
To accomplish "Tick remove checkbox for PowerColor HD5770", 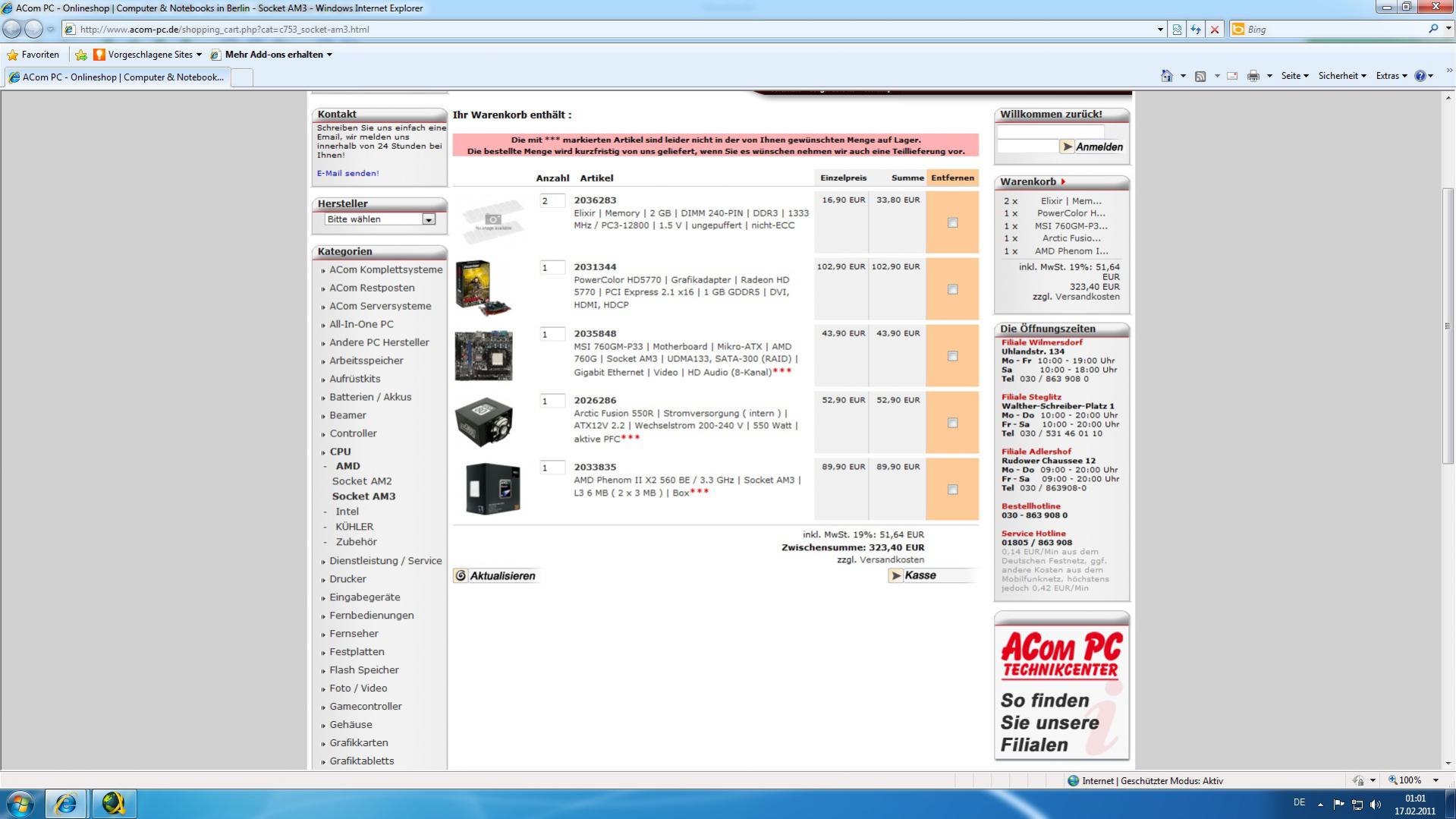I will [952, 289].
